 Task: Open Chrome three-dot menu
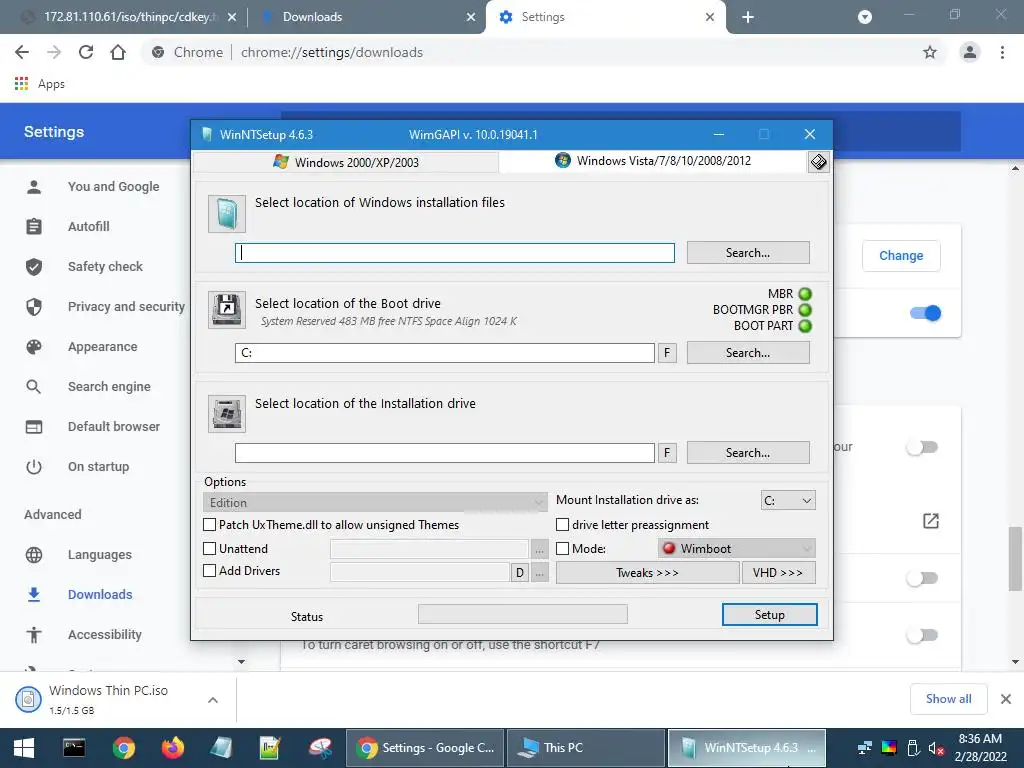click(1002, 52)
